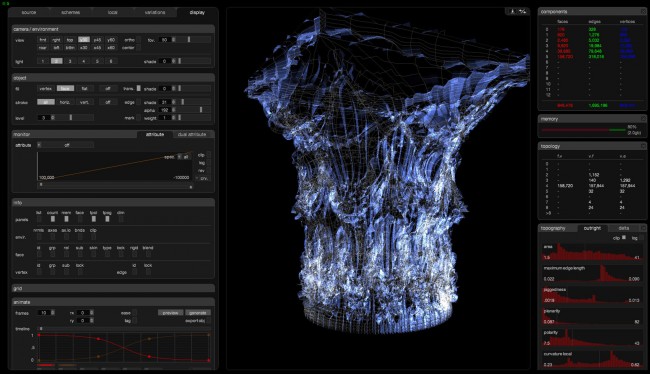Viewport: 650px width, 374px height.
Task: Click the topography panel corner icon
Action: tap(643, 228)
